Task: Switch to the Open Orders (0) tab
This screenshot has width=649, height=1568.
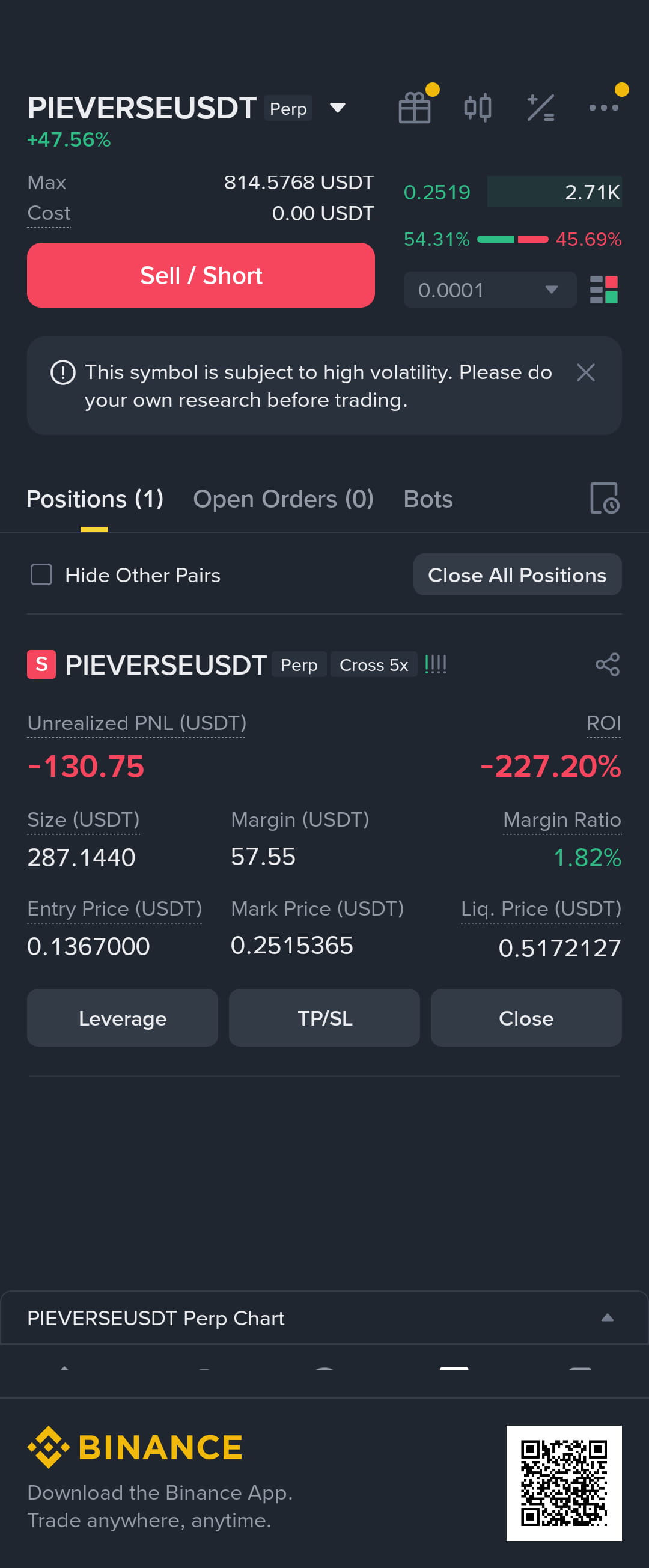Action: click(x=283, y=499)
